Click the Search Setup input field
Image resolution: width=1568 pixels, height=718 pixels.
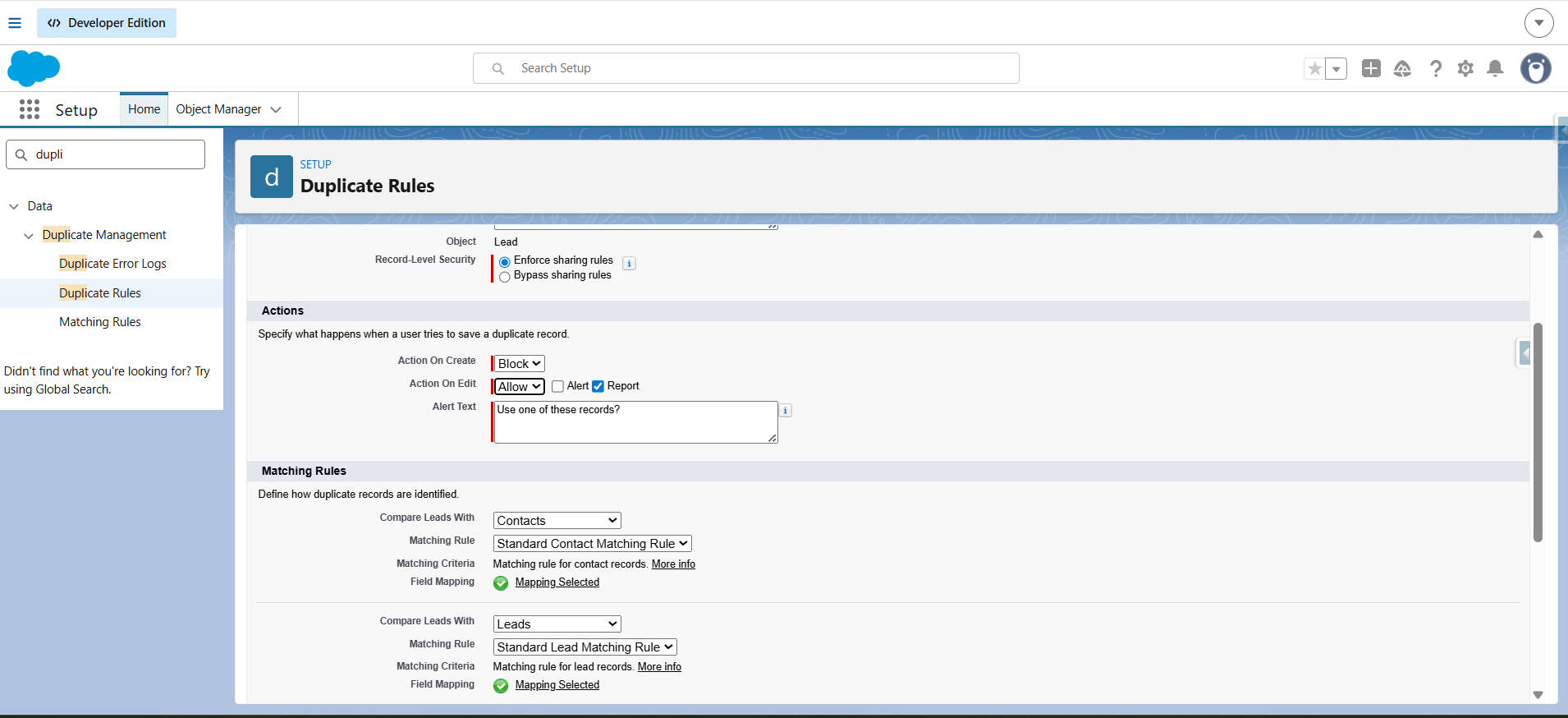(x=745, y=68)
